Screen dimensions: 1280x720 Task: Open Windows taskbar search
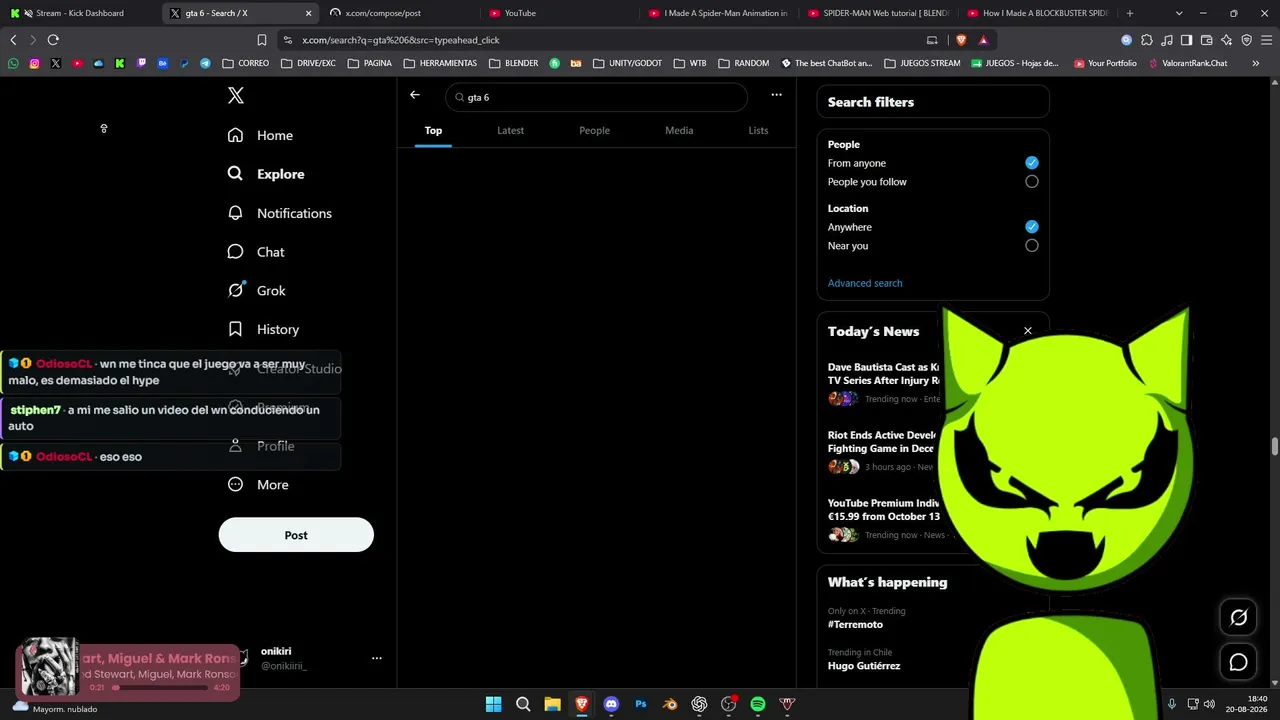coord(523,704)
